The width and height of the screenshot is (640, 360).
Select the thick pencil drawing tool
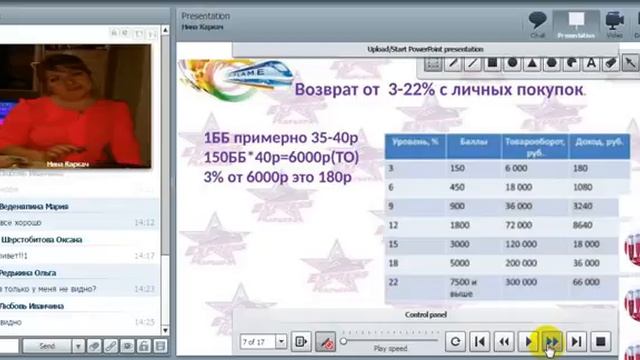[x=453, y=63]
